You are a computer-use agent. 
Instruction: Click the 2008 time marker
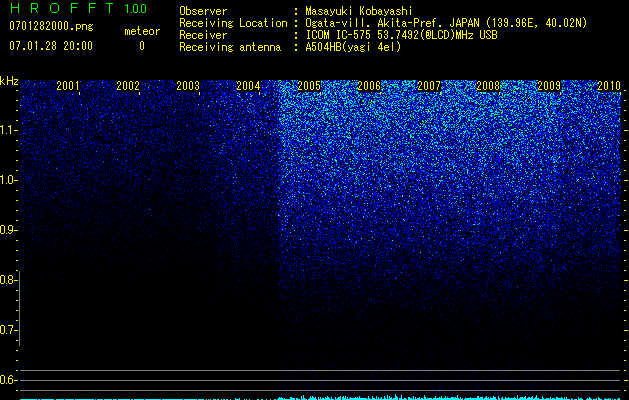(489, 85)
